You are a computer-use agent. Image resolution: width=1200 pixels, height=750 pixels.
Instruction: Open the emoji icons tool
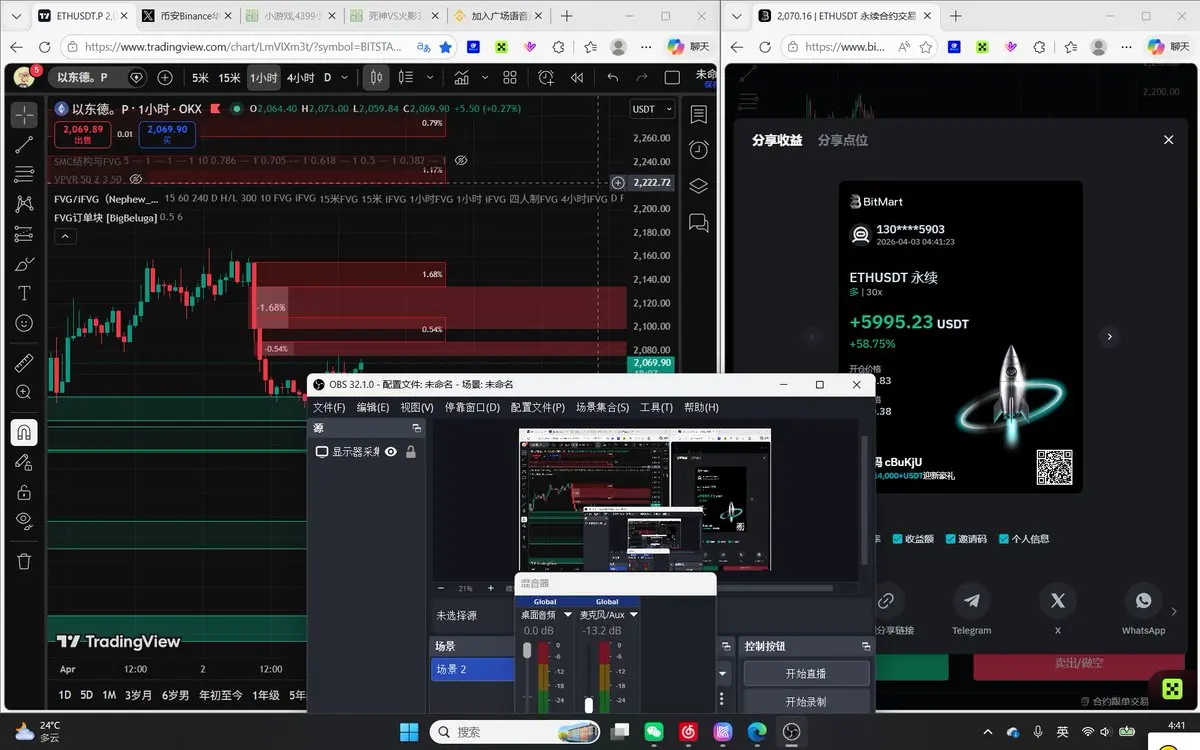(x=24, y=323)
